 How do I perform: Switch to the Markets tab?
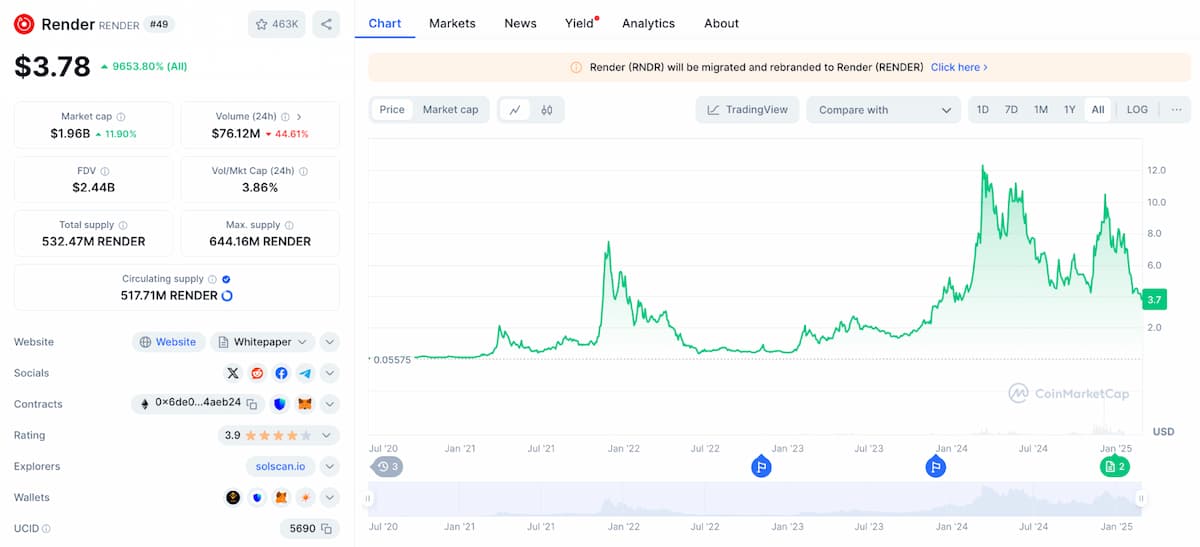pos(452,23)
